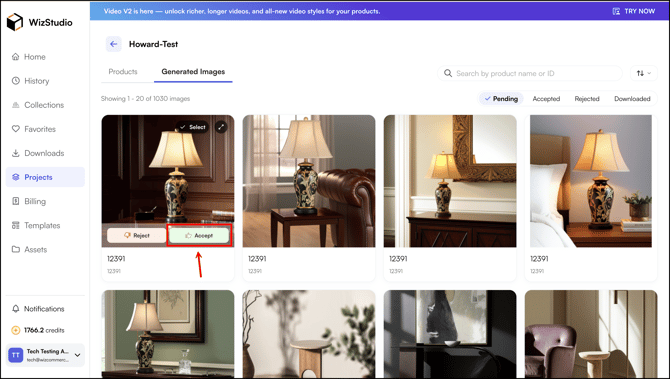Expand the Tech Testing account menu chevron
The image size is (670, 379).
[x=77, y=355]
